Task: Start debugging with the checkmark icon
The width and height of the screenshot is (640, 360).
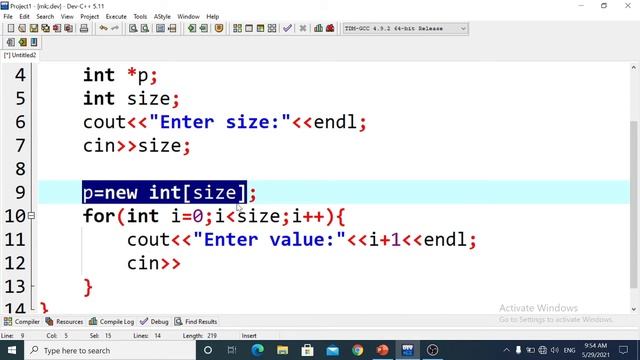Action: [287, 28]
